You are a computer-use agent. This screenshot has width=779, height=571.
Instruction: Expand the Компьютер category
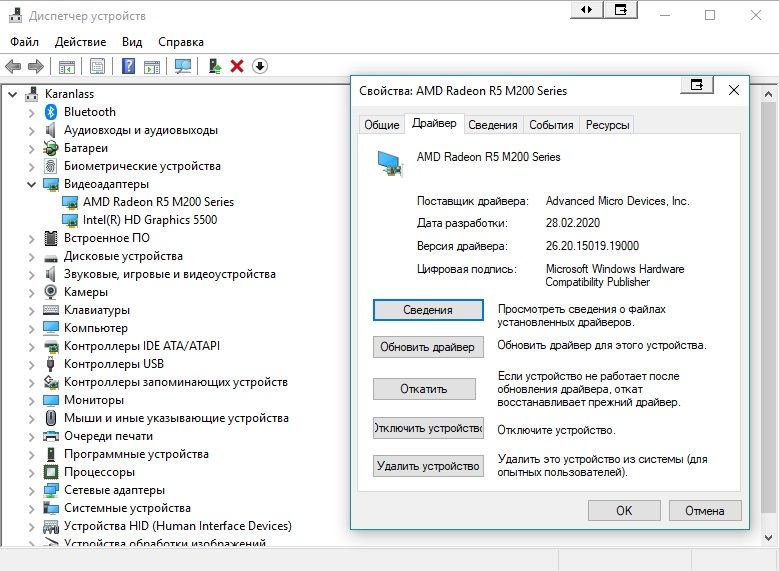tap(32, 329)
